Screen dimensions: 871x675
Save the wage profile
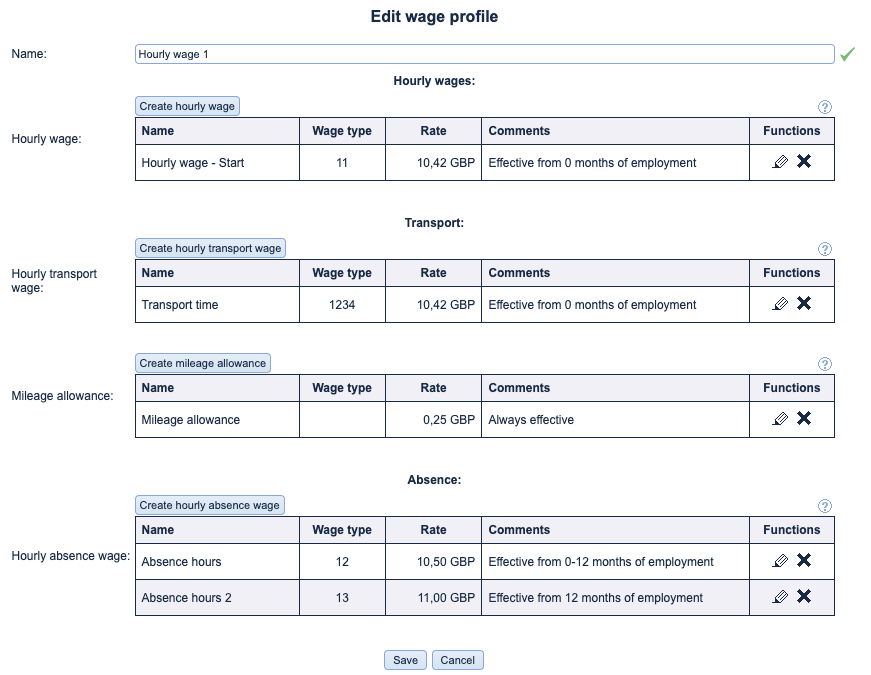click(406, 660)
